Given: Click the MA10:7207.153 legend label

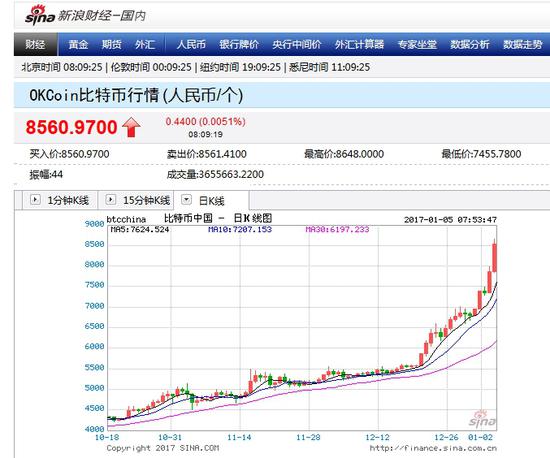Looking at the screenshot, I should pos(240,229).
